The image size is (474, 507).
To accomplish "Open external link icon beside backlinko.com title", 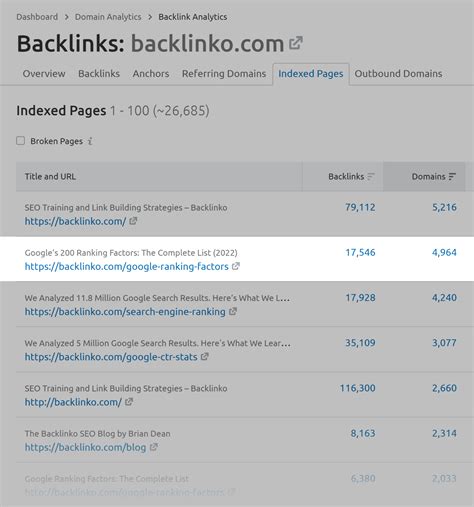I will click(296, 43).
